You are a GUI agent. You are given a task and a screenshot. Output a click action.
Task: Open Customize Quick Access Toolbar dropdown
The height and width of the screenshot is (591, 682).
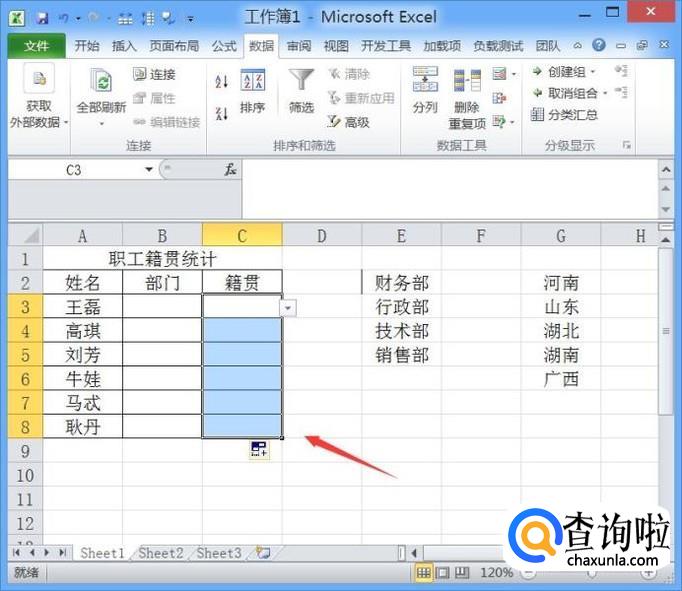pos(190,19)
